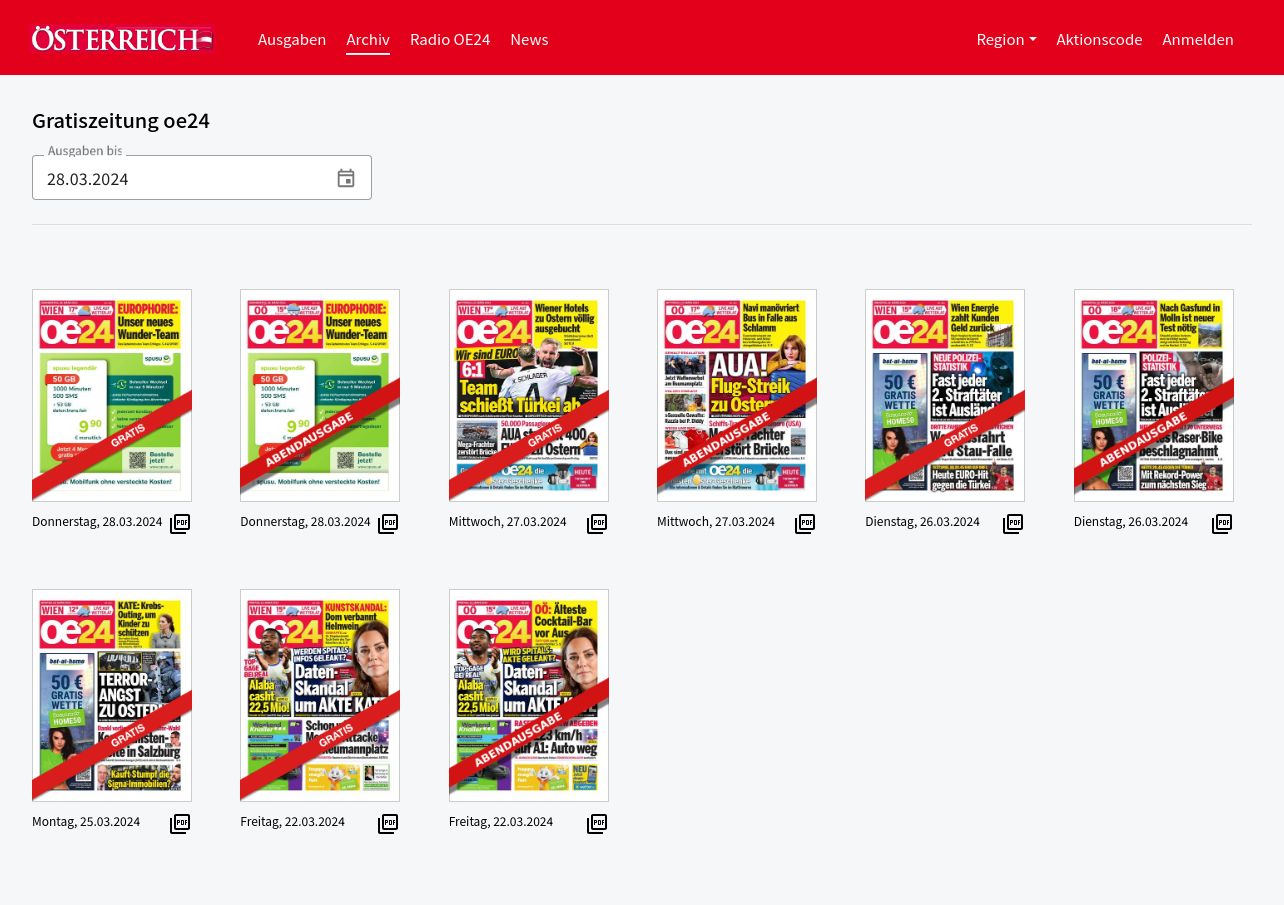
Task: Download PDF of Freitag 22.03.2024 Abendausgabe
Action: [x=597, y=823]
